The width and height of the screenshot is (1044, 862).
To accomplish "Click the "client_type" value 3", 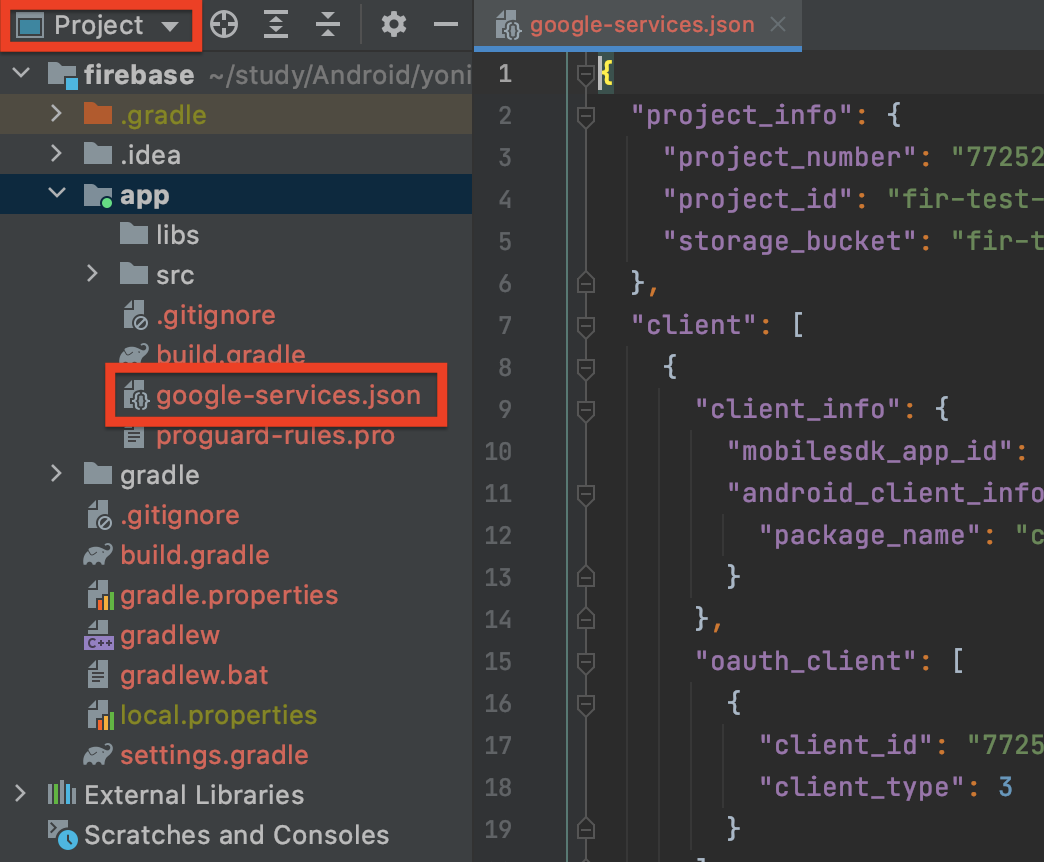I will point(1005,787).
